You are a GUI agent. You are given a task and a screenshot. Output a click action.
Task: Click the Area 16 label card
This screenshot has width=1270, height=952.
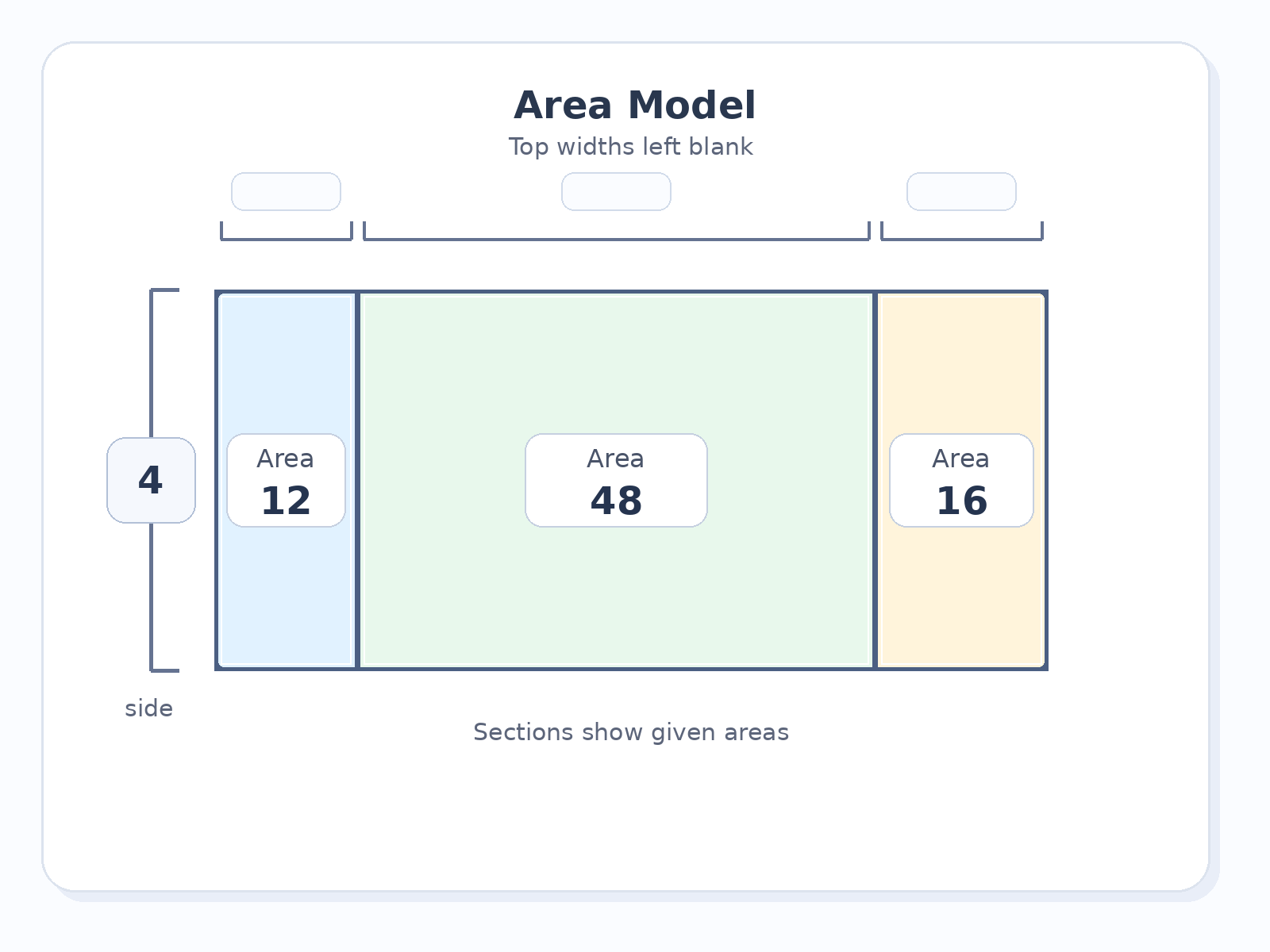[x=961, y=480]
